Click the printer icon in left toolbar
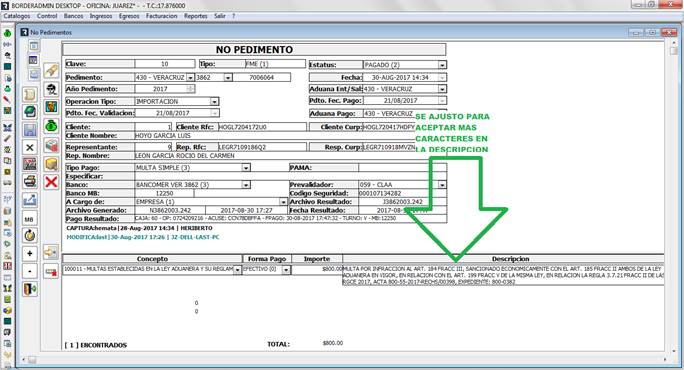The height and width of the screenshot is (370, 684). coord(30,181)
